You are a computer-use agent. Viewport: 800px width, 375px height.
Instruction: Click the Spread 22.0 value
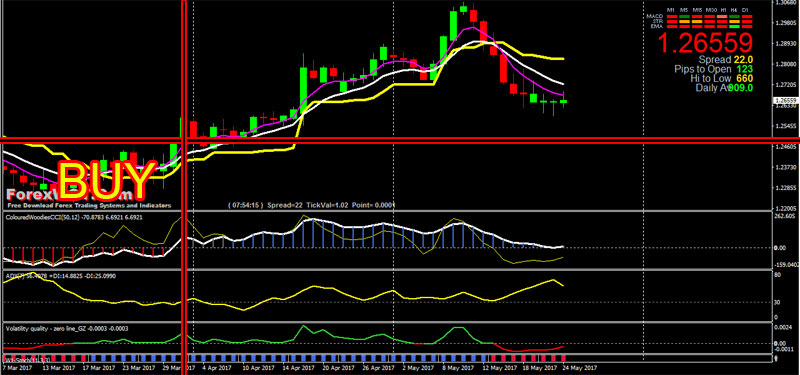[x=743, y=60]
